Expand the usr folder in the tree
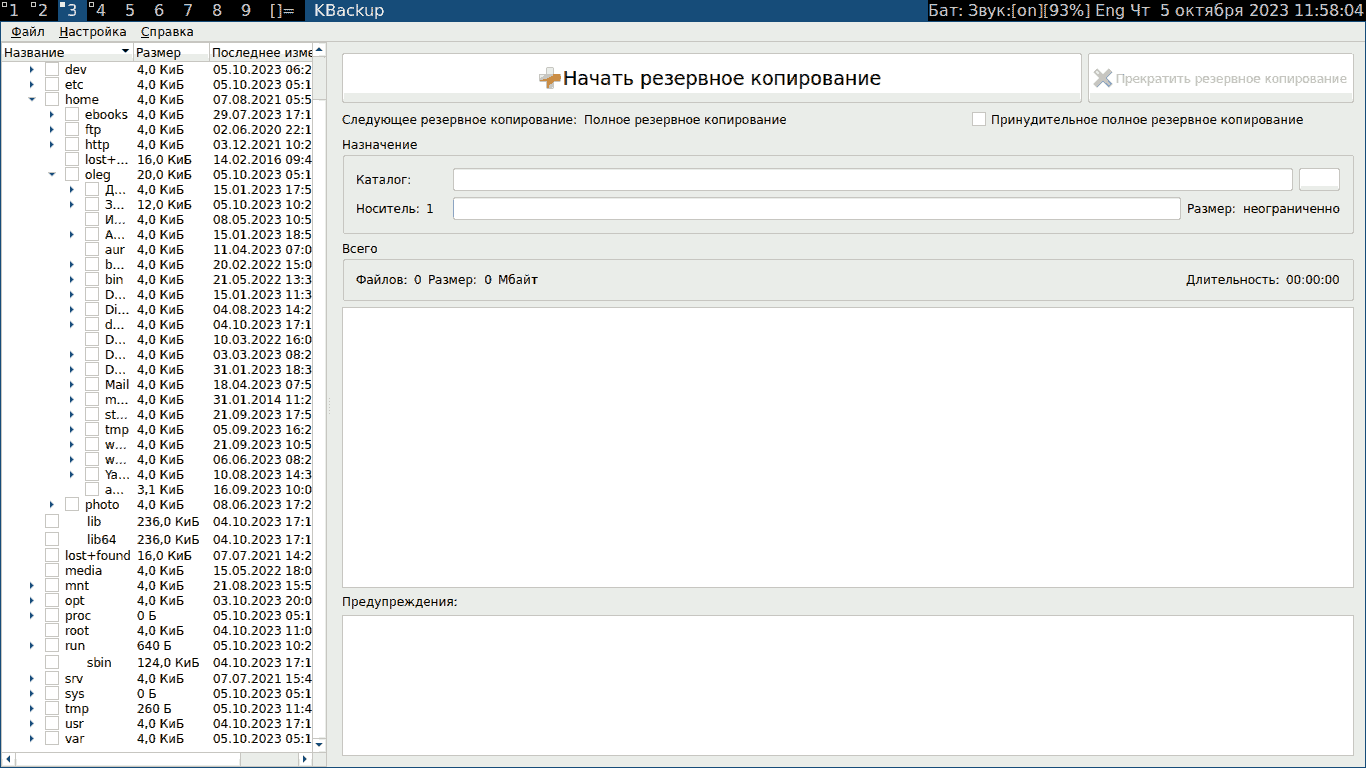Image resolution: width=1366 pixels, height=768 pixels. coord(29,723)
